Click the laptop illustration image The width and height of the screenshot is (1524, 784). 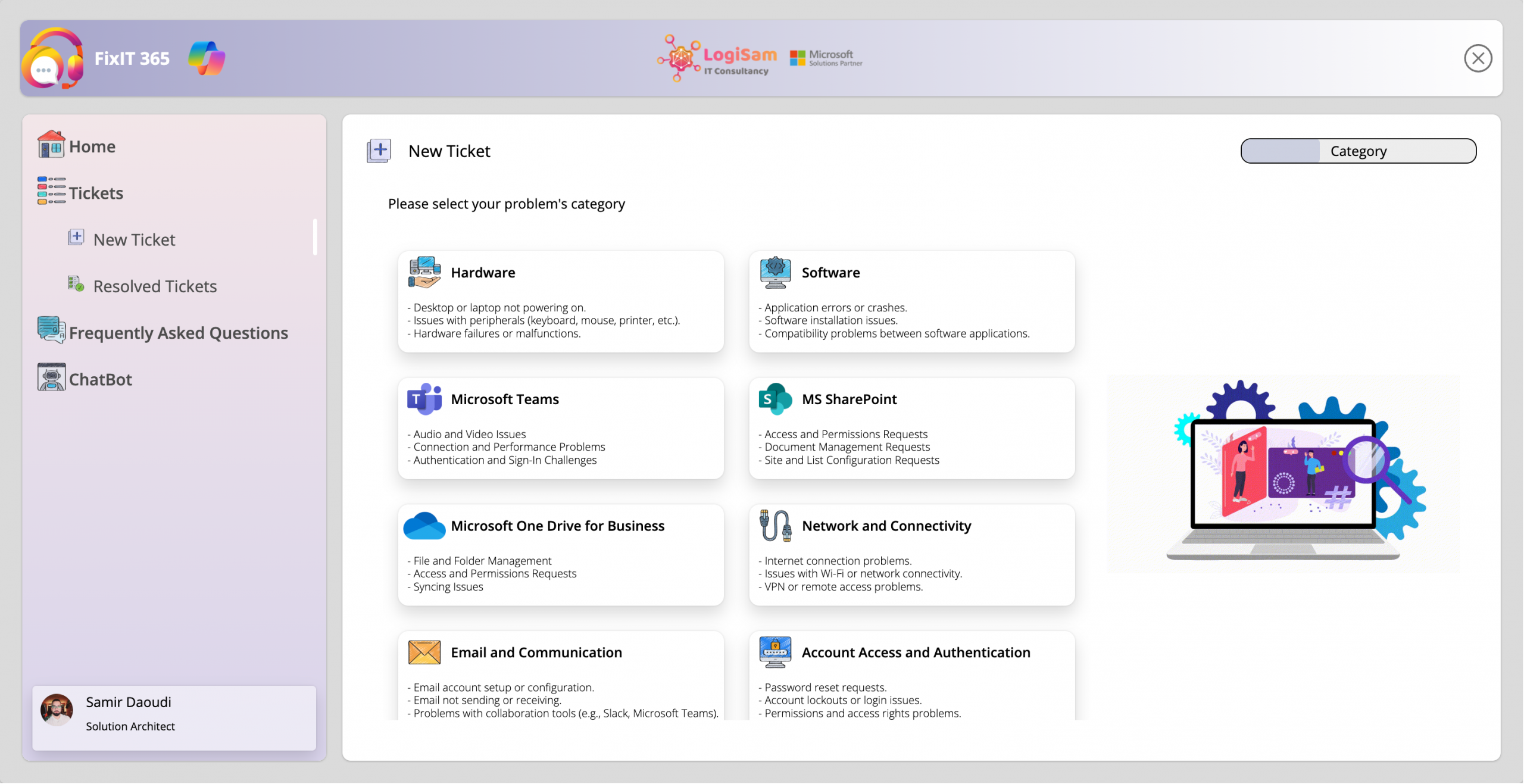[x=1283, y=474]
